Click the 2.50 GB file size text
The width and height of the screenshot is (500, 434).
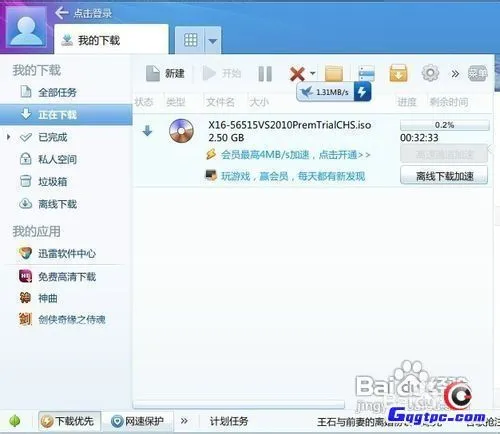tap(226, 138)
